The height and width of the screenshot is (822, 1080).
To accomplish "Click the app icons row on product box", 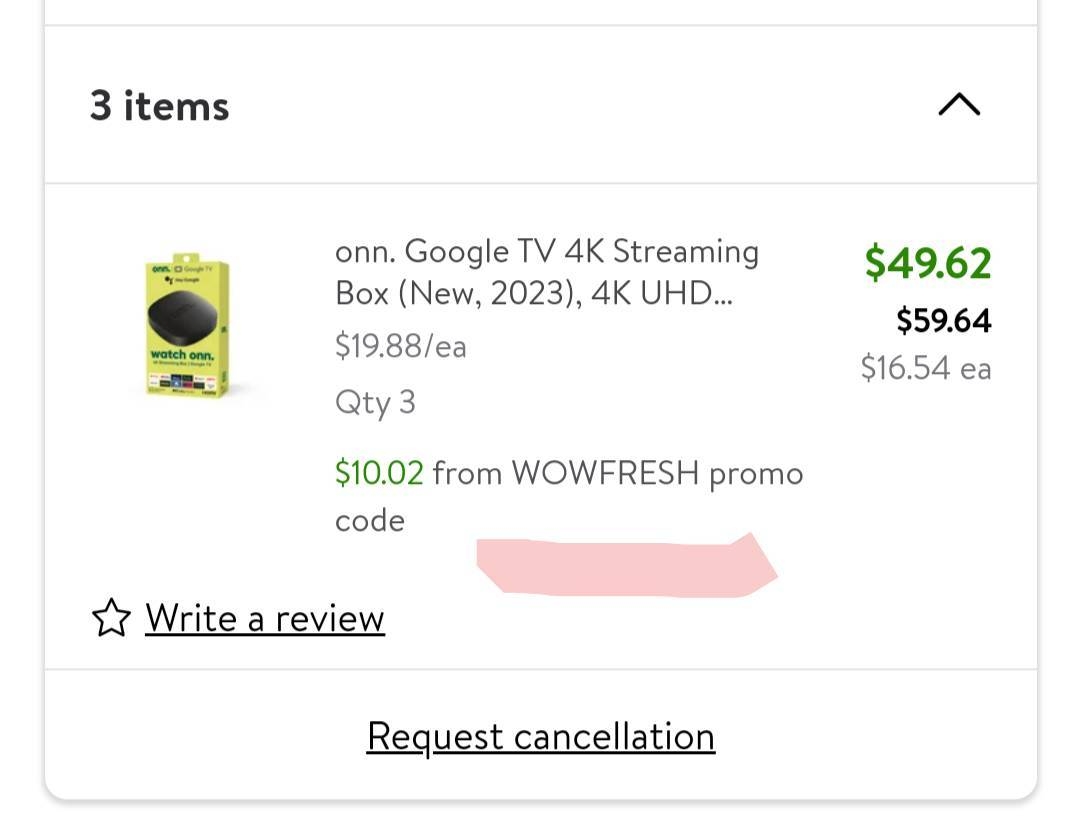I will point(186,381).
